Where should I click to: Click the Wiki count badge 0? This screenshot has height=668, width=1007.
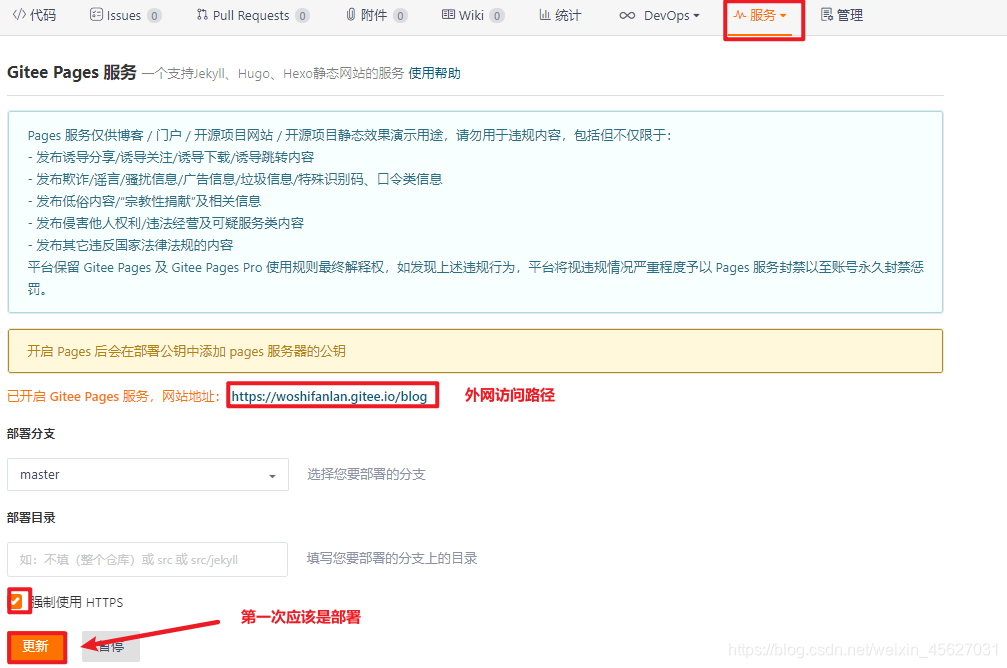(x=497, y=15)
